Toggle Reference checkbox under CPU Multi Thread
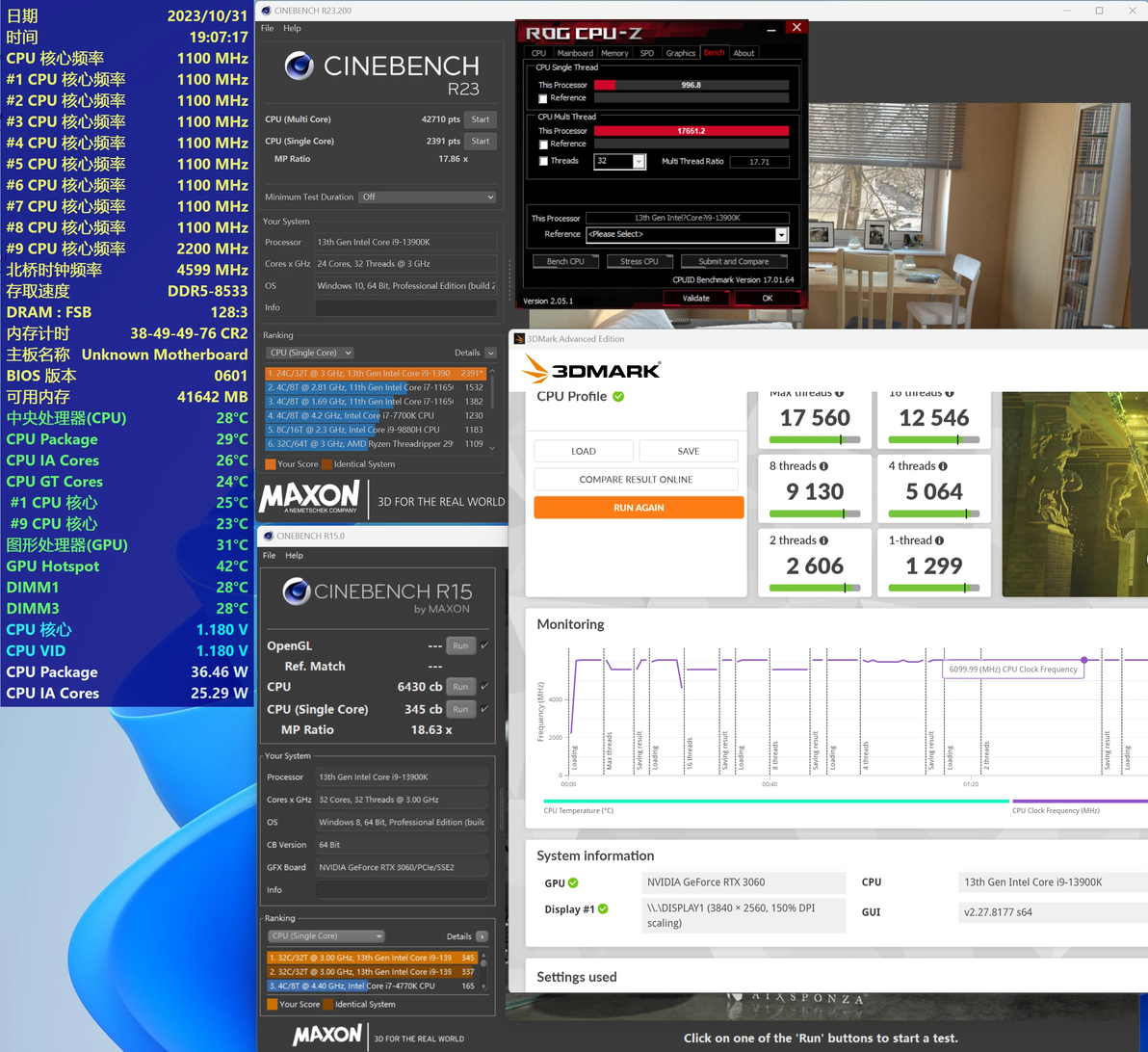 543,145
